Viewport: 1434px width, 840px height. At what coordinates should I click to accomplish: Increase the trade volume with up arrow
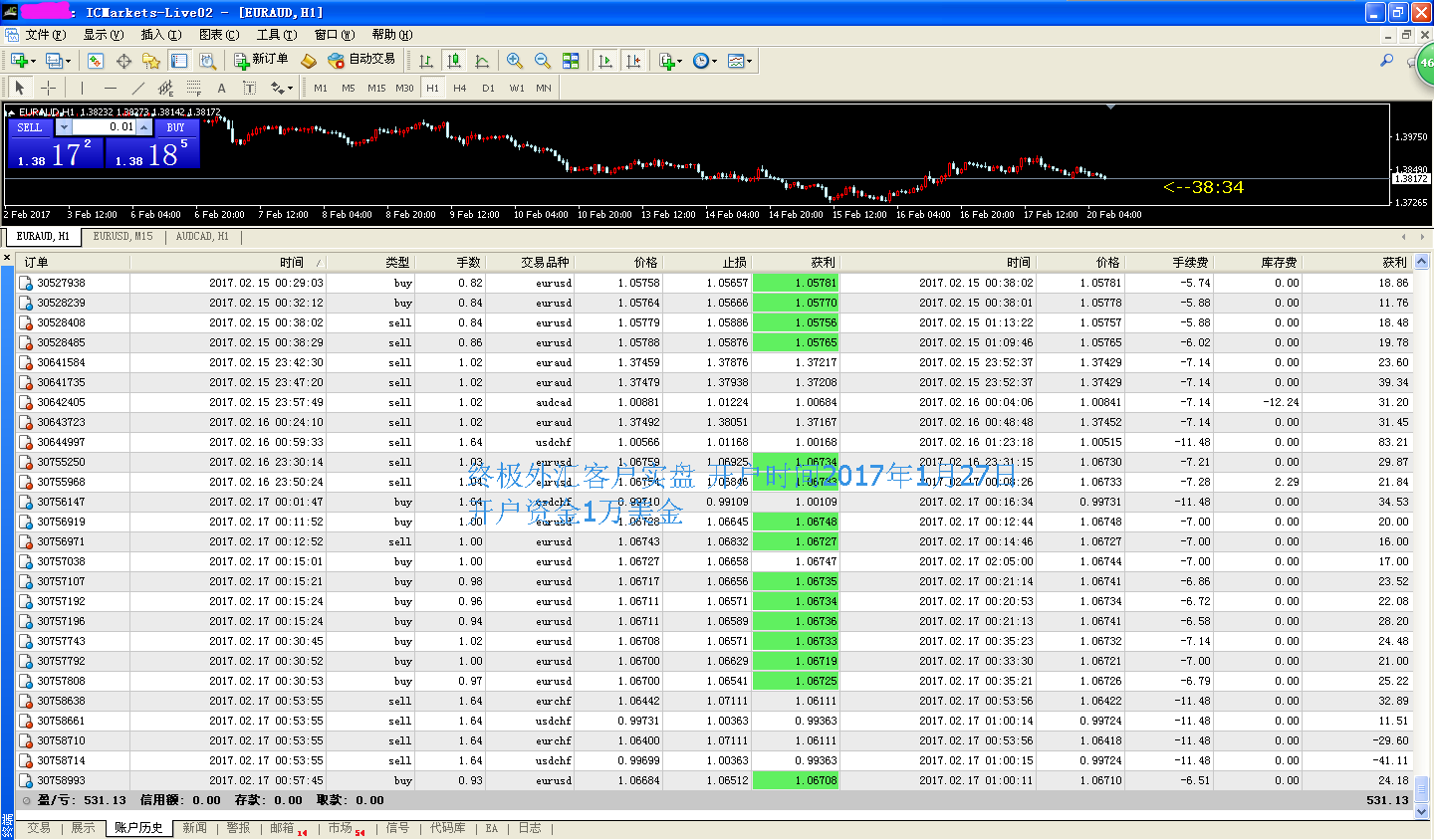144,127
